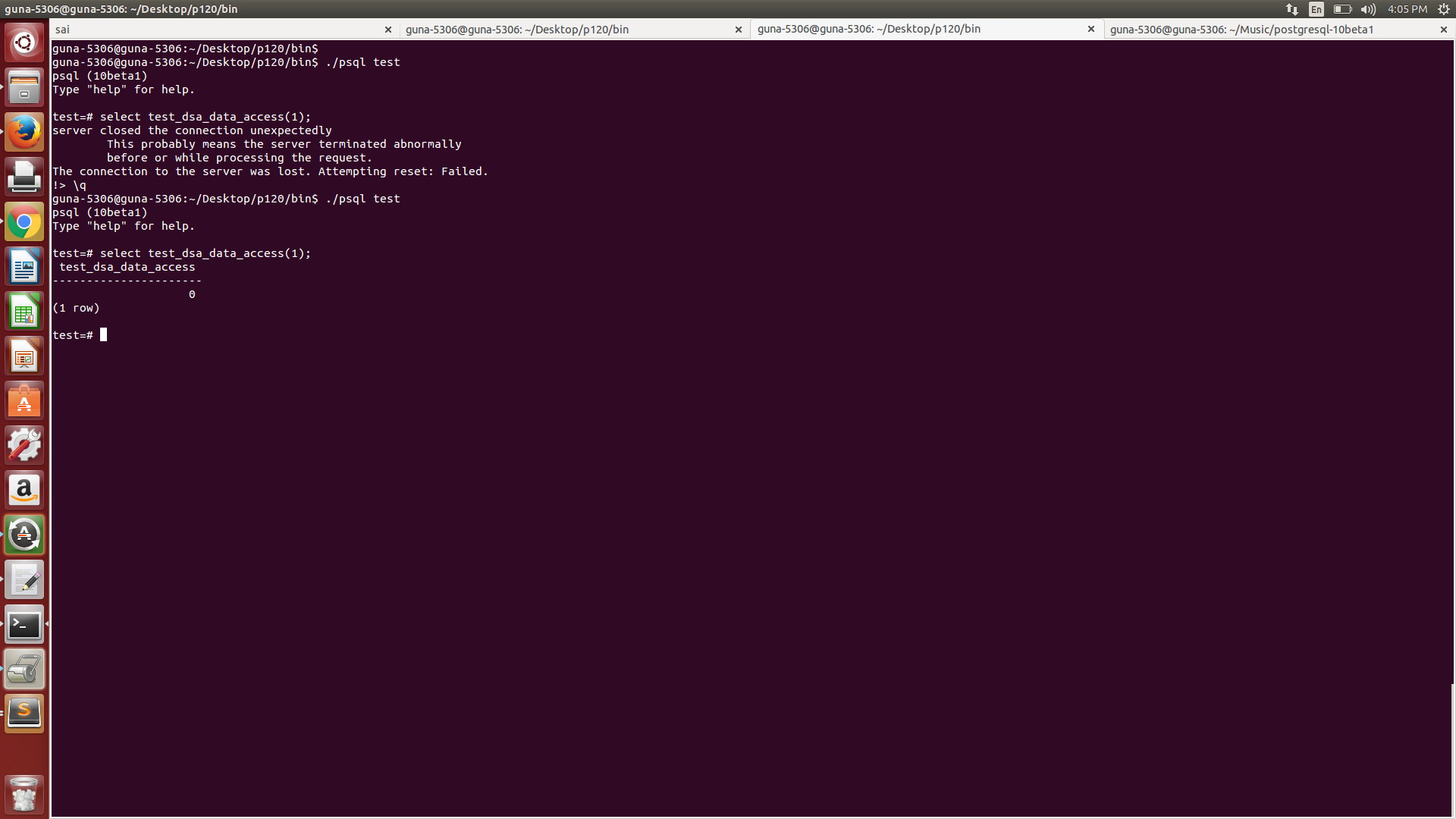Open Ubuntu Software Center icon
Viewport: 1456px width, 819px height.
pos(24,401)
